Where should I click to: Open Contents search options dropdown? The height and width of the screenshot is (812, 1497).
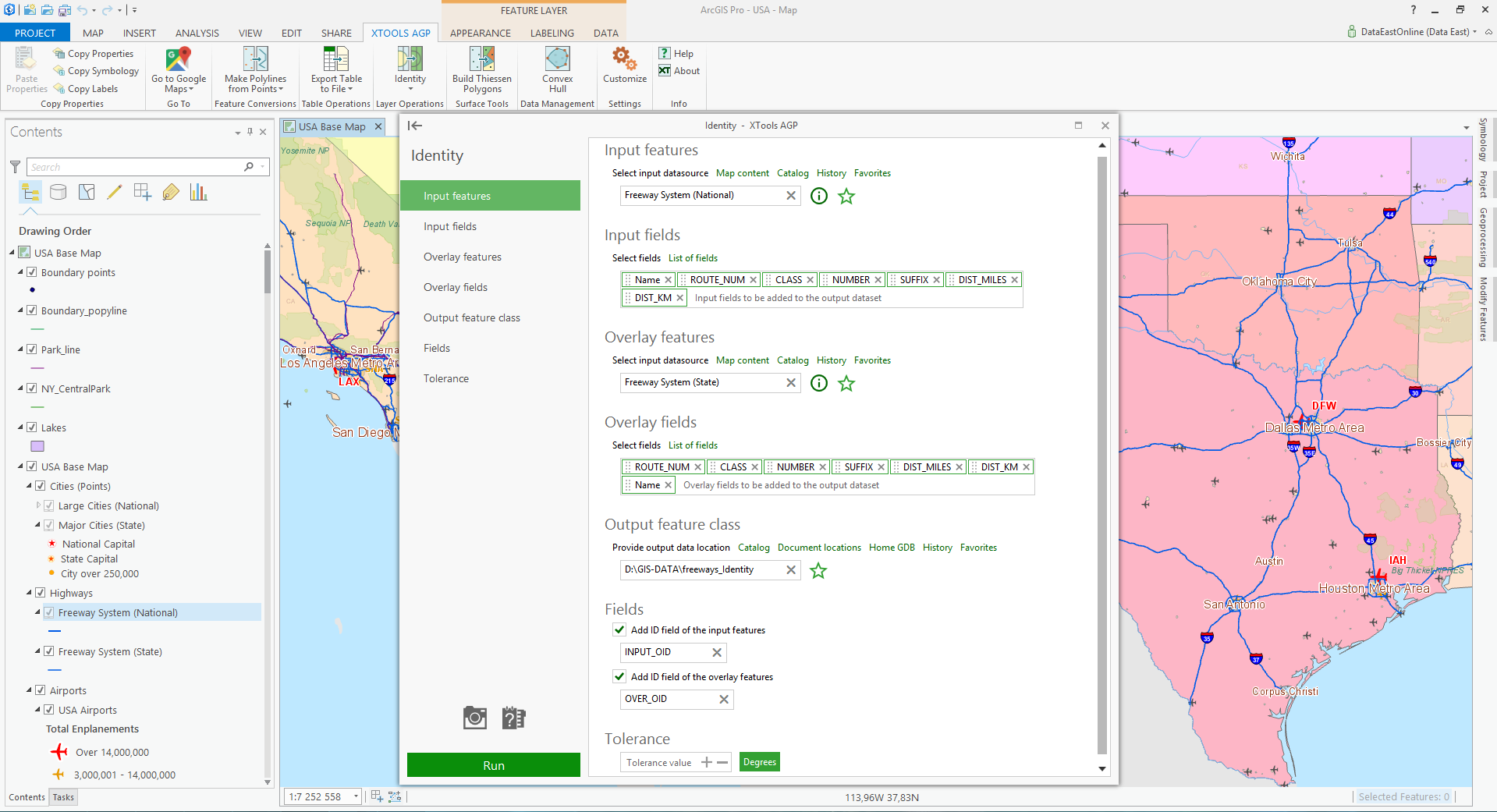(263, 167)
